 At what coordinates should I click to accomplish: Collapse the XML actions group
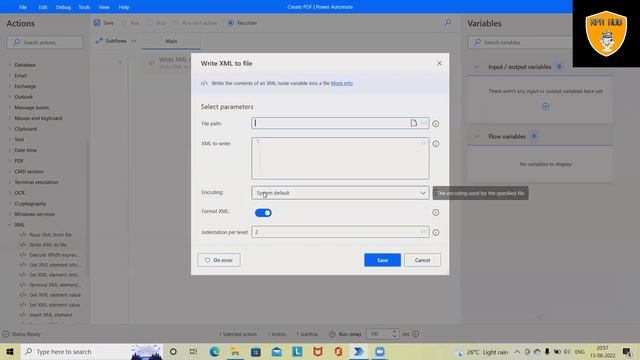coord(10,225)
